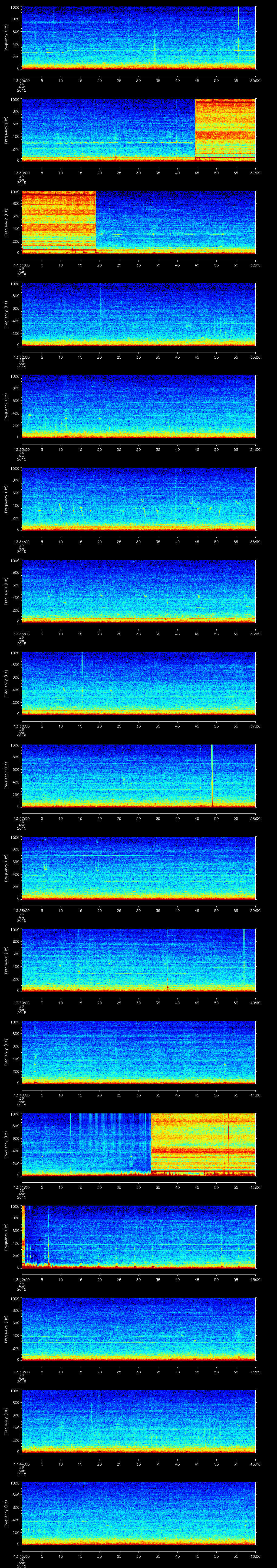Open the 13:41:00 spectrogram panel

pos(139,1144)
